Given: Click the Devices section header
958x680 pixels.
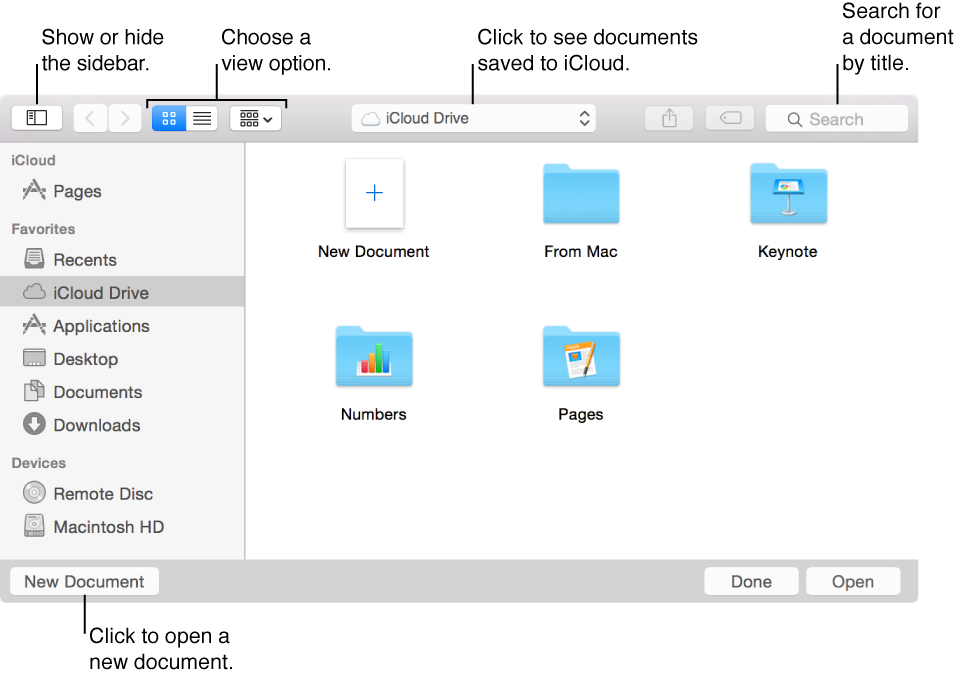Looking at the screenshot, I should coord(38,462).
